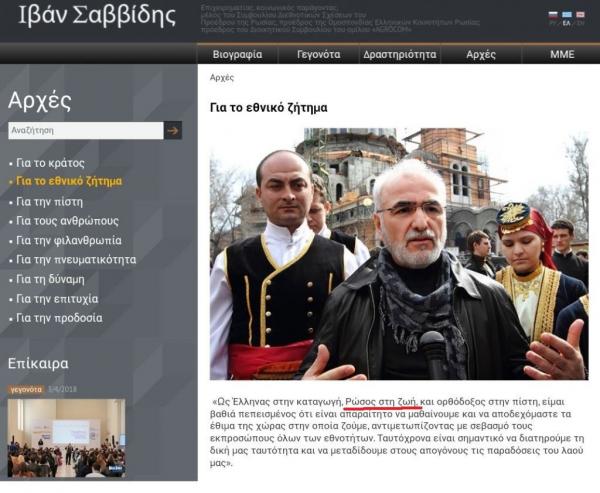This screenshot has width=600, height=493.
Task: Select the highlighted 'Για το εθνικό ζήτημα' link
Action: point(69,181)
